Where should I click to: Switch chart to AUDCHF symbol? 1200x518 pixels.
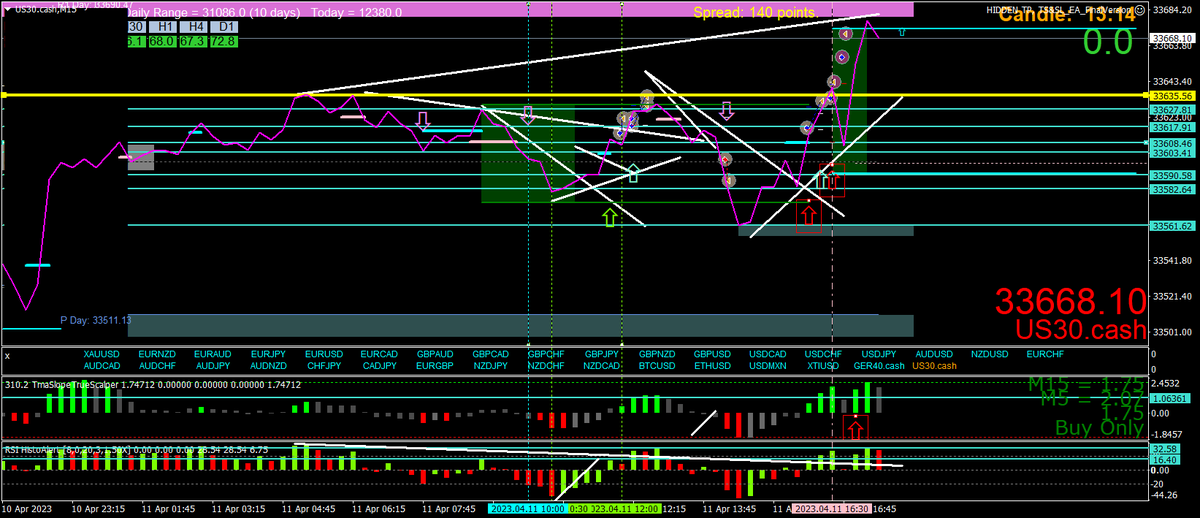[x=158, y=366]
